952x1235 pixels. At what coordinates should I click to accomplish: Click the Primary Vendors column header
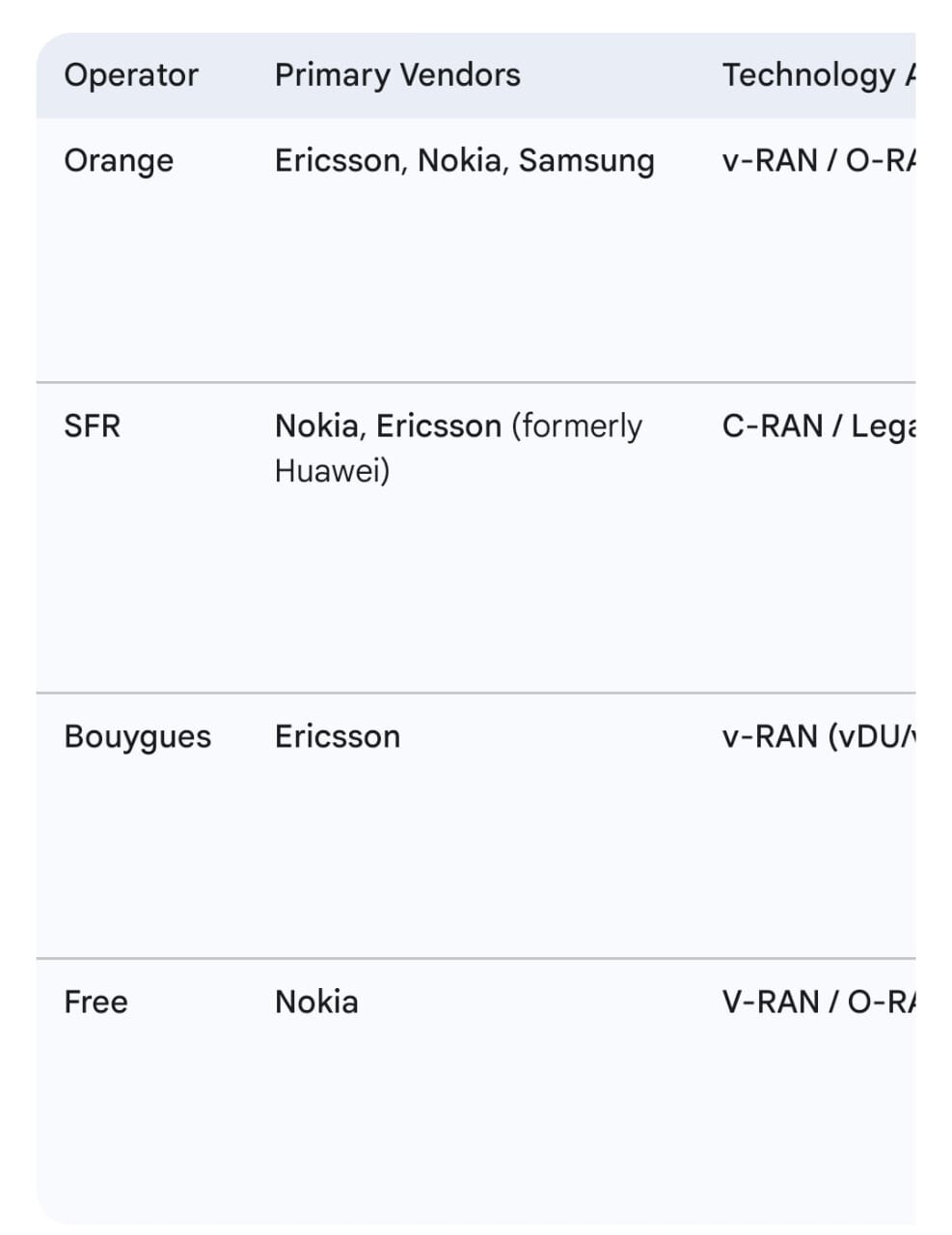point(397,75)
